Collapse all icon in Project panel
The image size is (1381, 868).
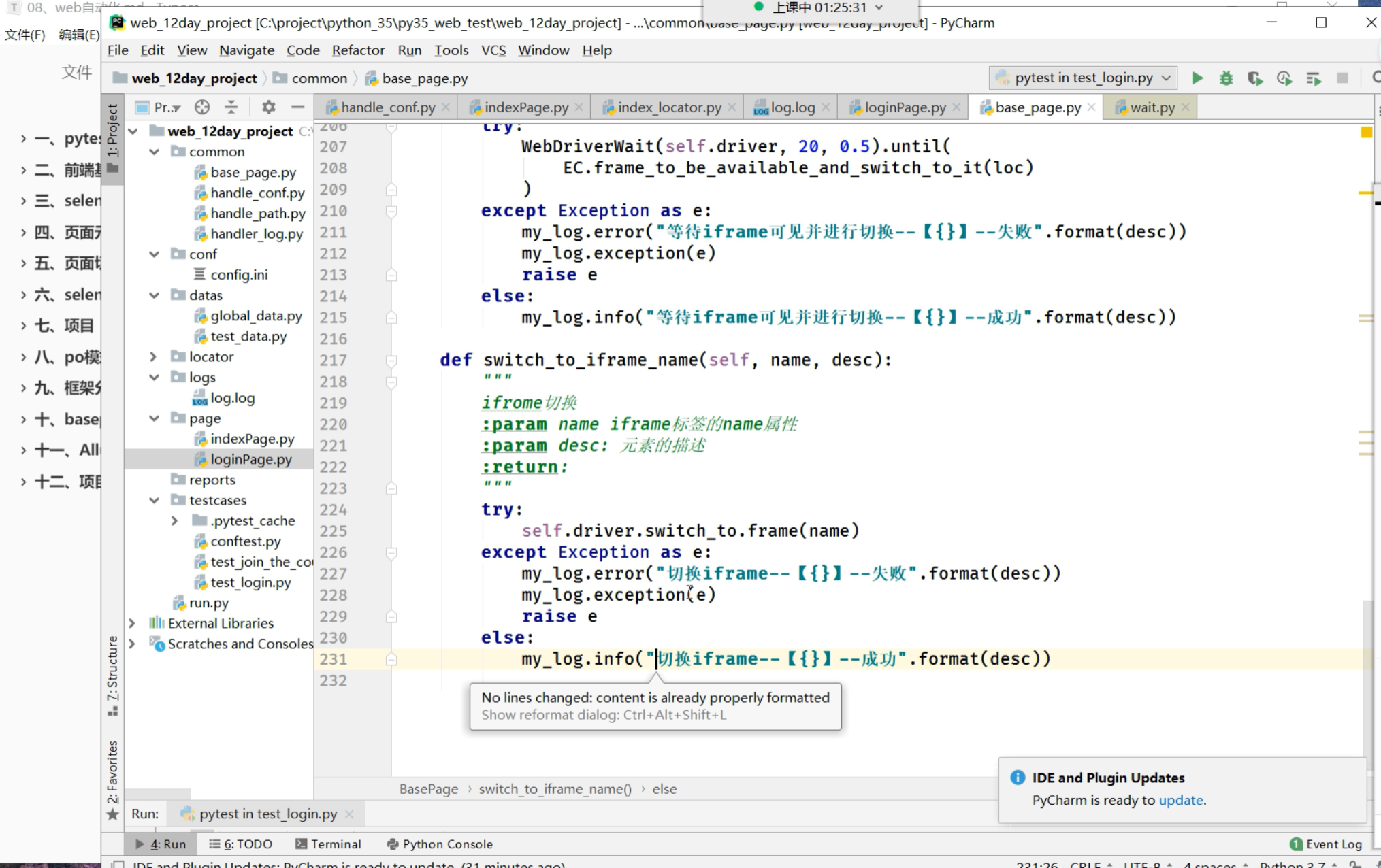click(231, 107)
